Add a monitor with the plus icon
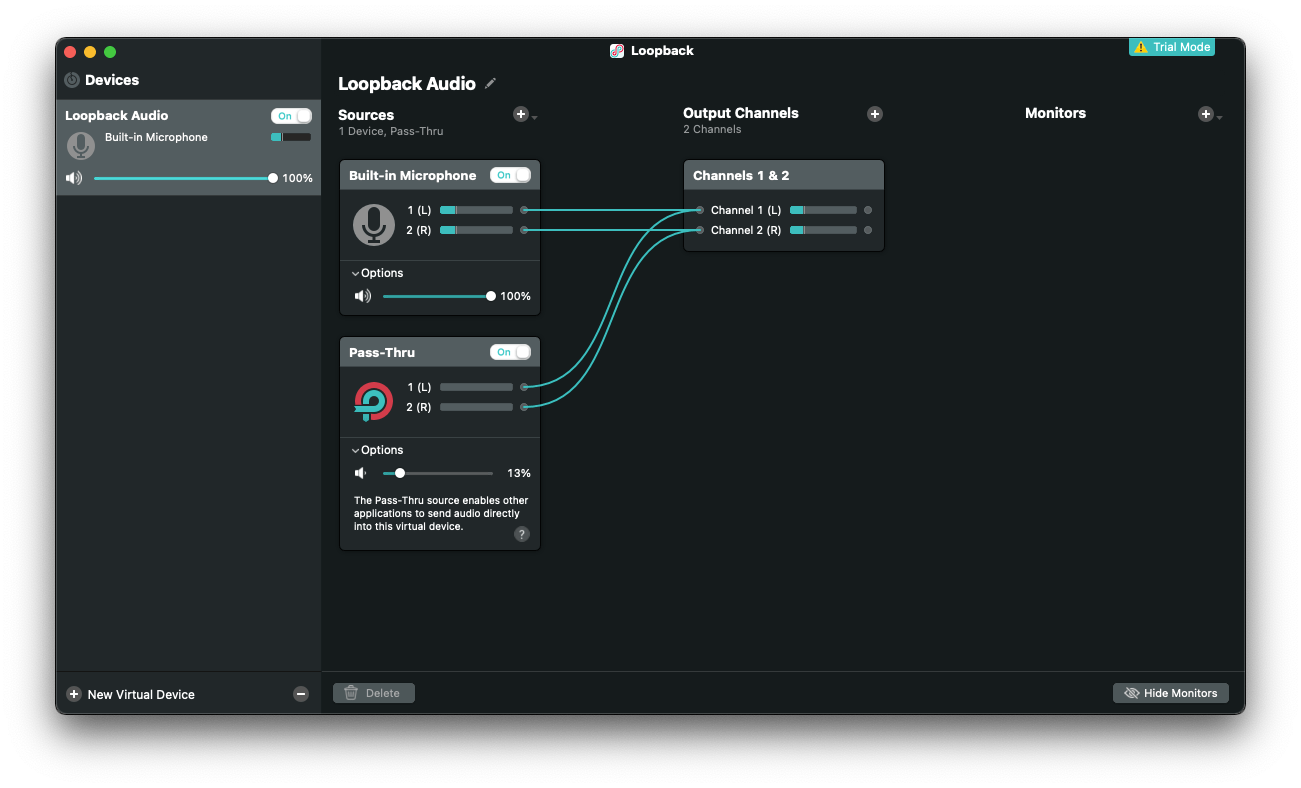The height and width of the screenshot is (788, 1301). 1205,114
